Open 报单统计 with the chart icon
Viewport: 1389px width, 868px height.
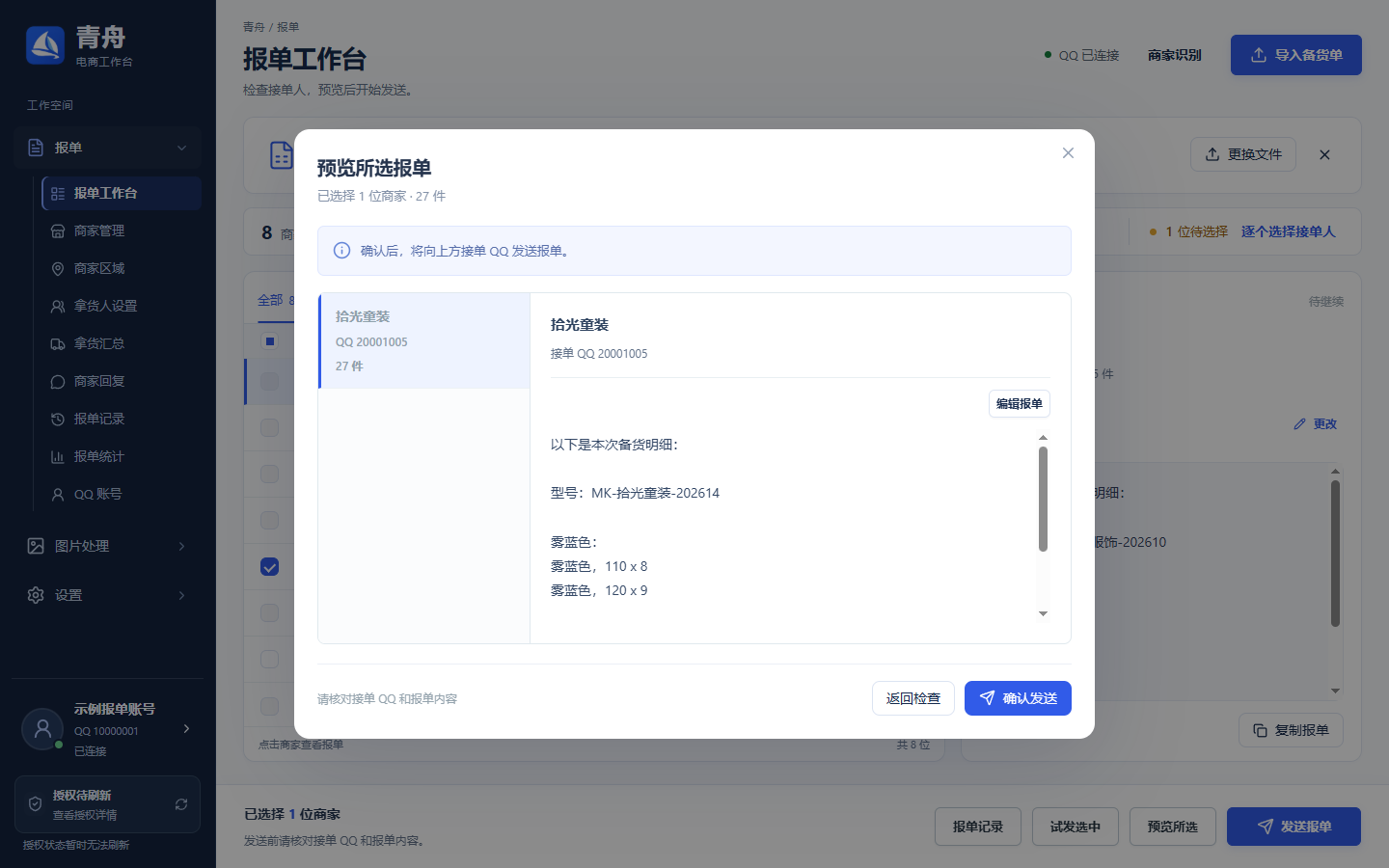pyautogui.click(x=122, y=456)
